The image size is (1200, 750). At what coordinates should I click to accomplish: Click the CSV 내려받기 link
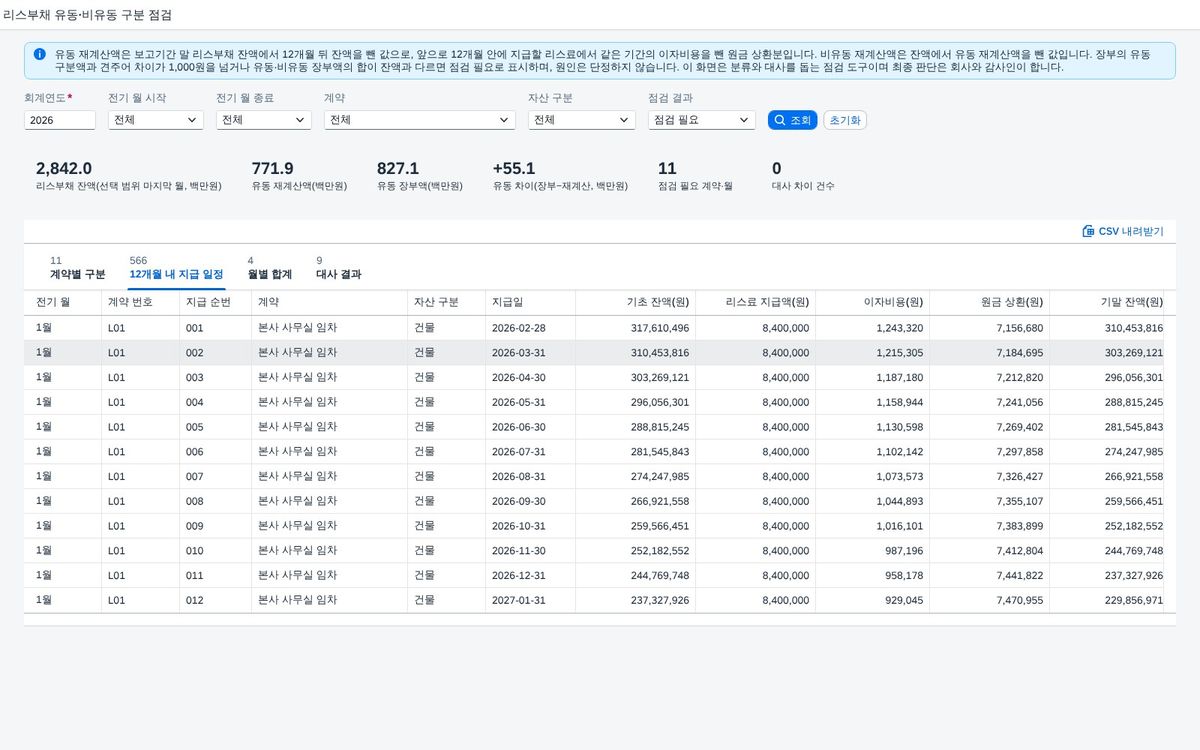point(1123,231)
